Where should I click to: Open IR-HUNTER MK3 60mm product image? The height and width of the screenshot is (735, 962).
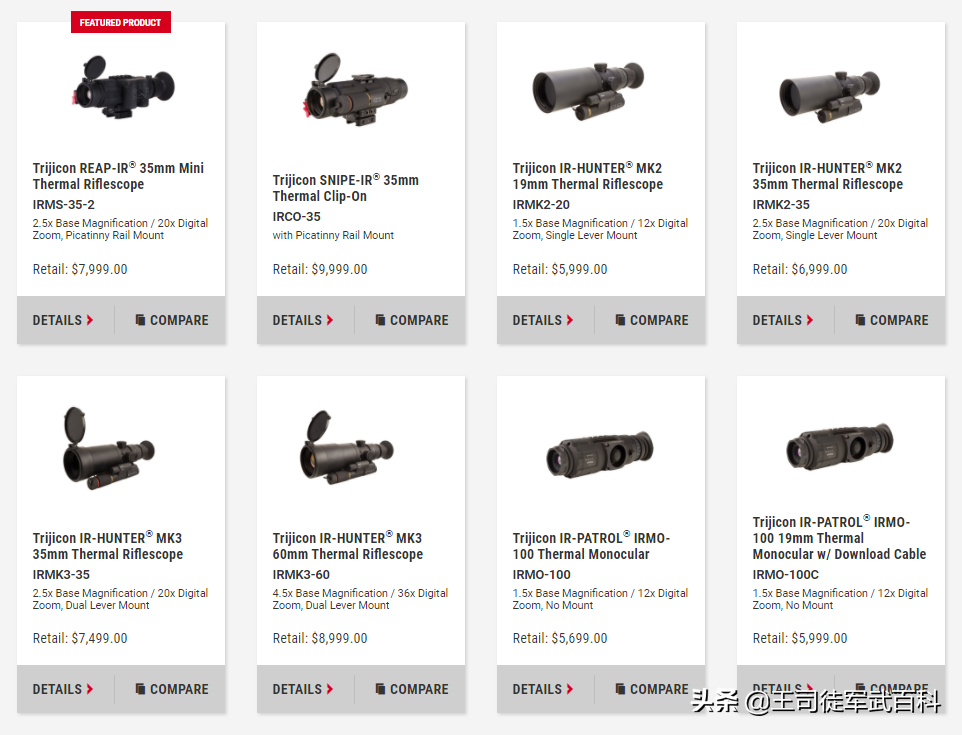347,447
